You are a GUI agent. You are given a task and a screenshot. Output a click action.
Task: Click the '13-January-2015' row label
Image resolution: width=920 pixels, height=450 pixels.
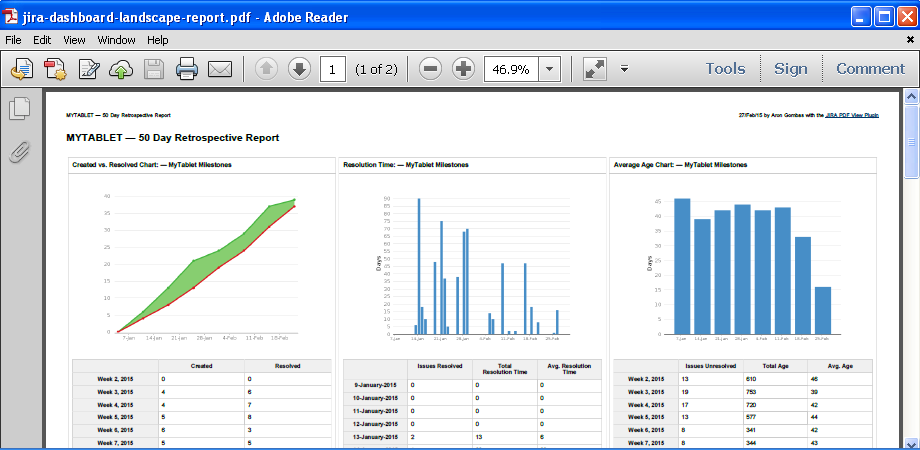tap(376, 438)
